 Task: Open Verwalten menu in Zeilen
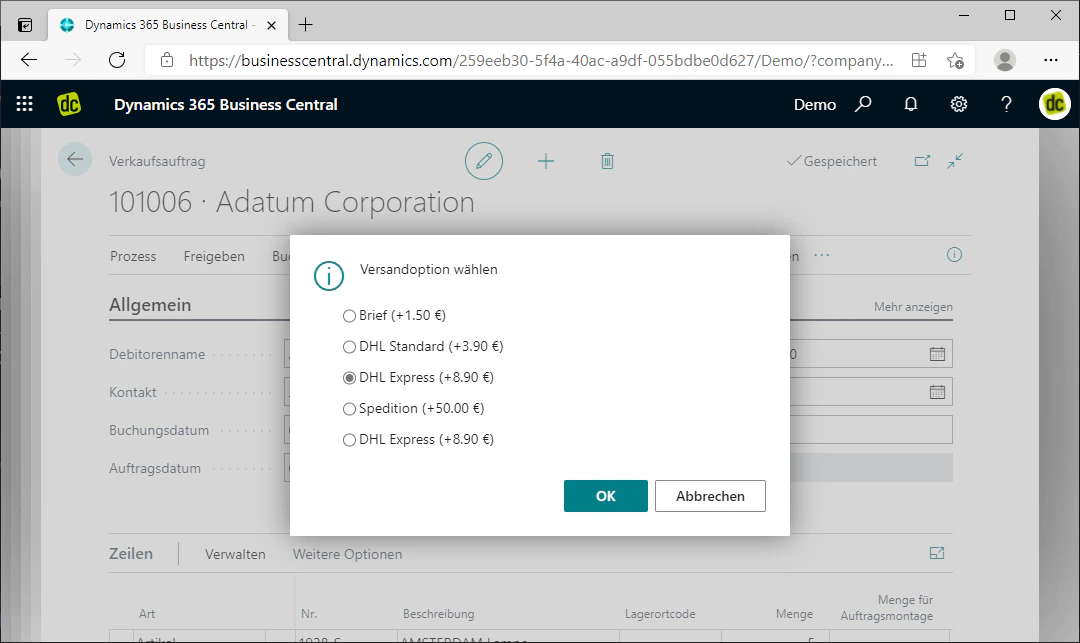(x=235, y=554)
